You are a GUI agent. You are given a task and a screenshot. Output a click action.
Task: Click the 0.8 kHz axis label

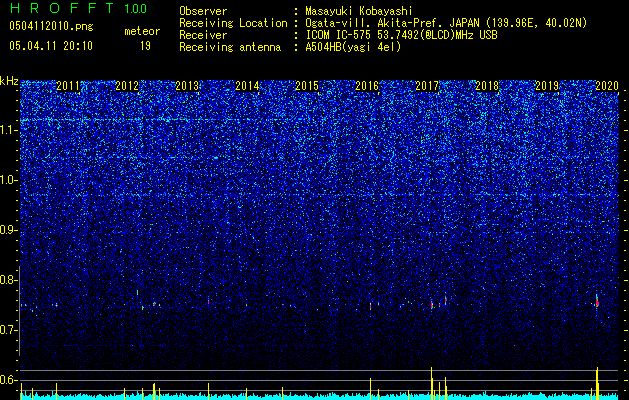[8, 280]
